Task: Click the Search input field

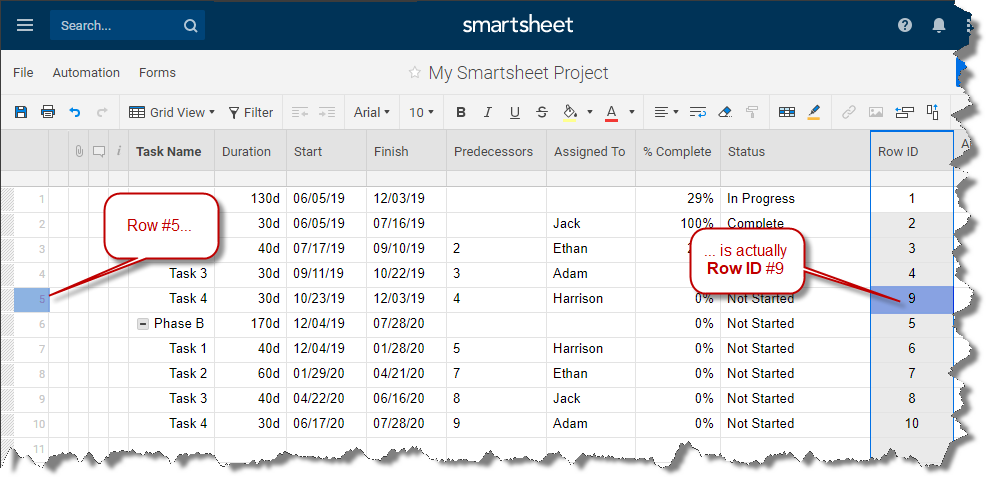Action: coord(127,26)
